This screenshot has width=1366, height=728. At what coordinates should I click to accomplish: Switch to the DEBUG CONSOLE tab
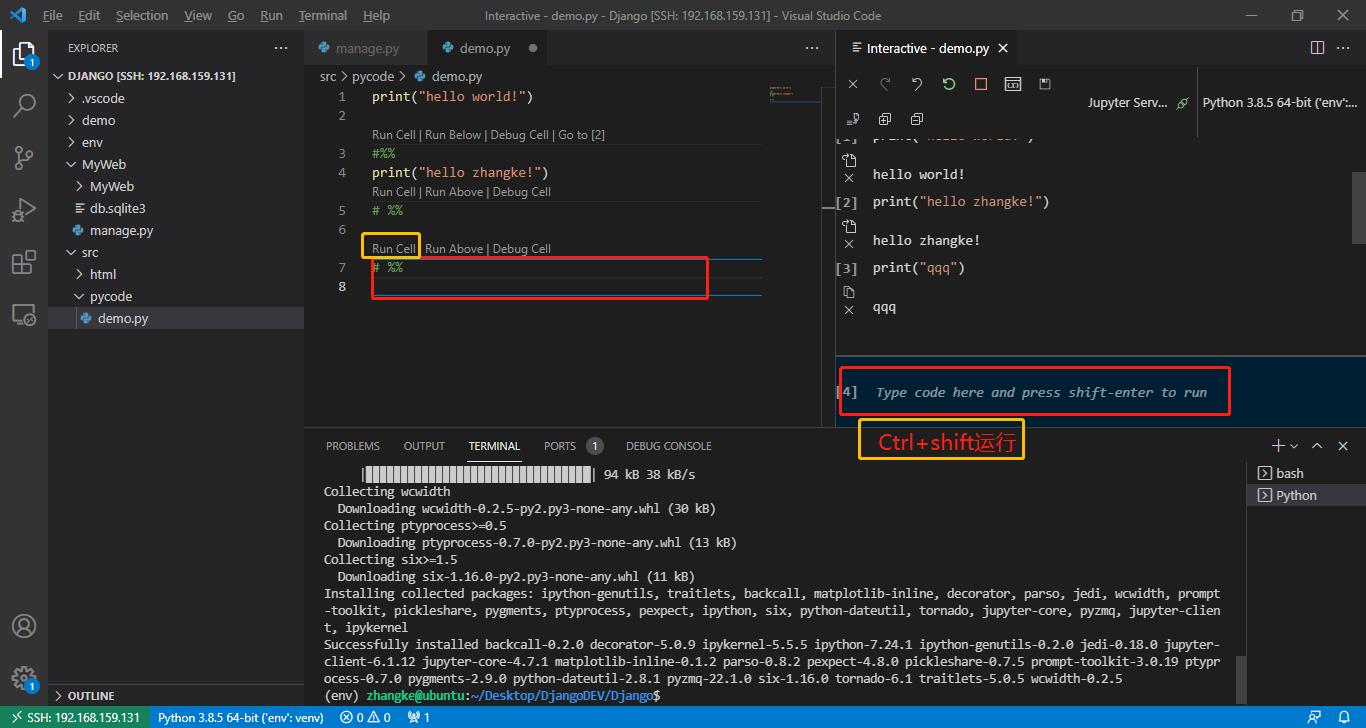tap(669, 446)
